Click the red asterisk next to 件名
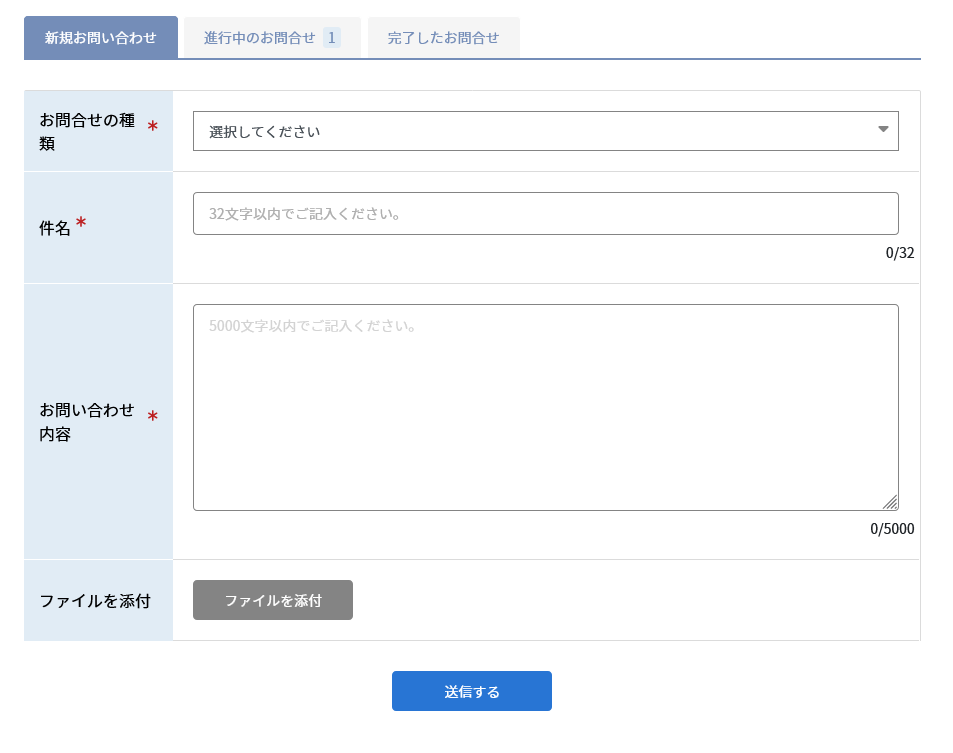The image size is (953, 753). point(81,223)
